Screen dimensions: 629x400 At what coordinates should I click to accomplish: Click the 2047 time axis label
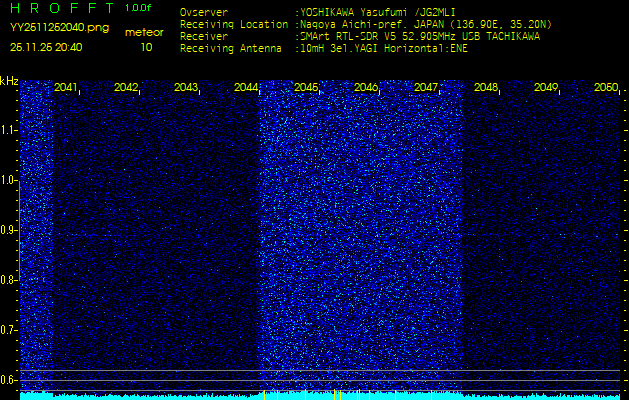coord(426,87)
